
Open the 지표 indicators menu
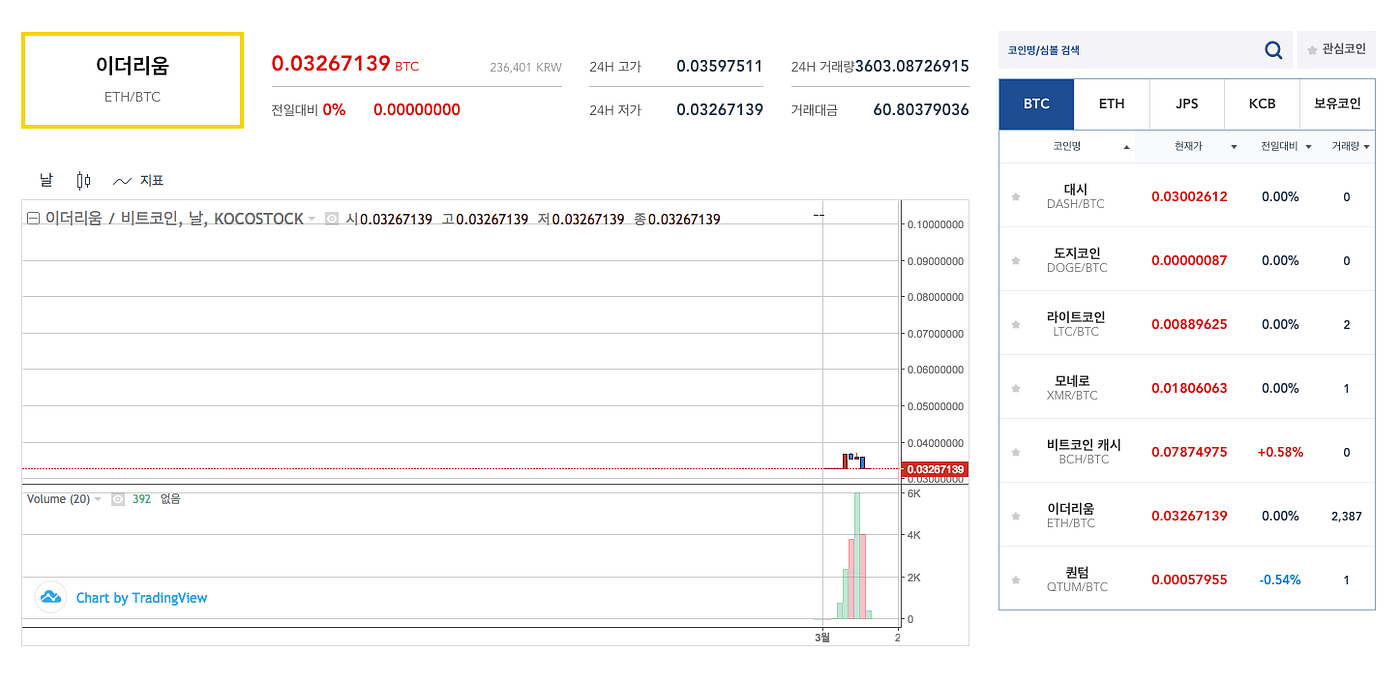[x=138, y=181]
